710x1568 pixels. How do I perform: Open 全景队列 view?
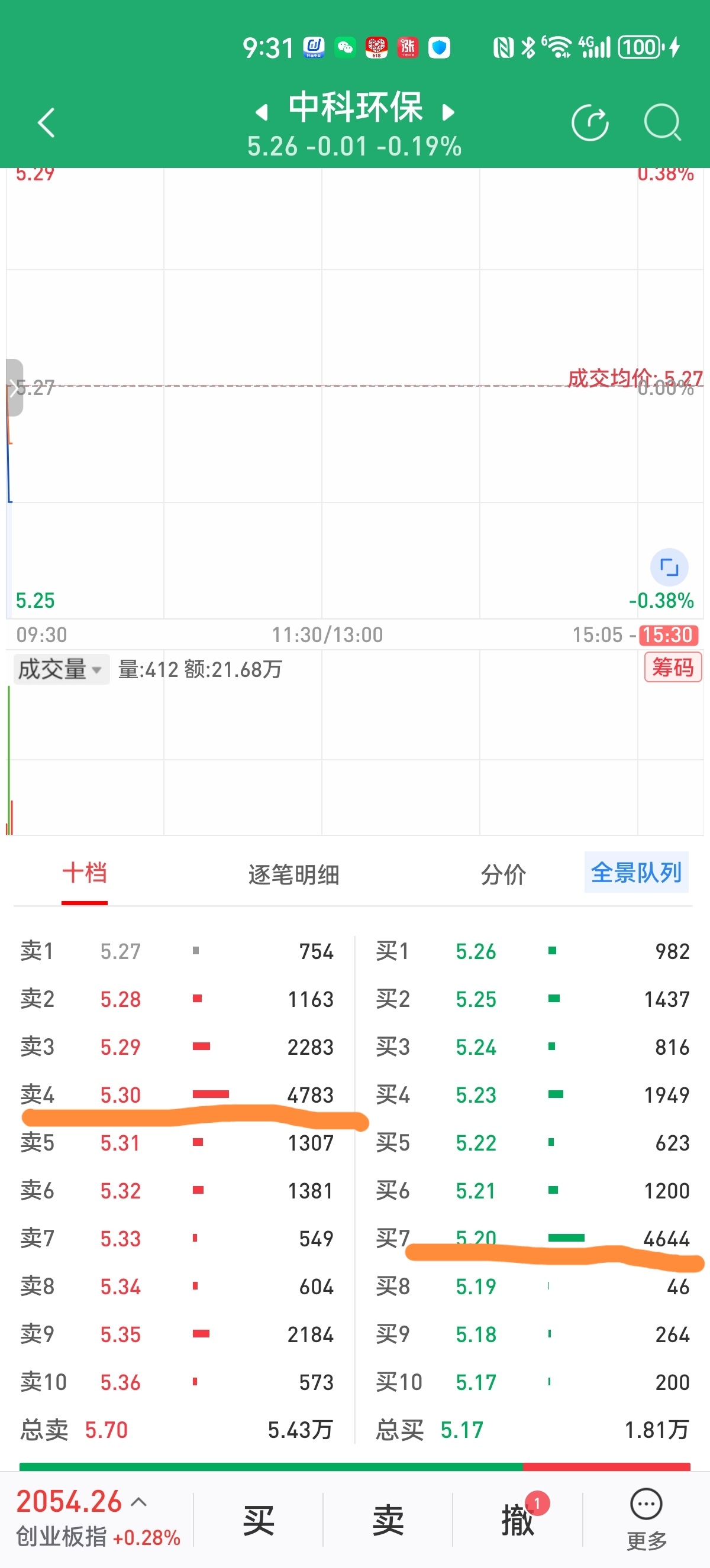pyautogui.click(x=636, y=872)
